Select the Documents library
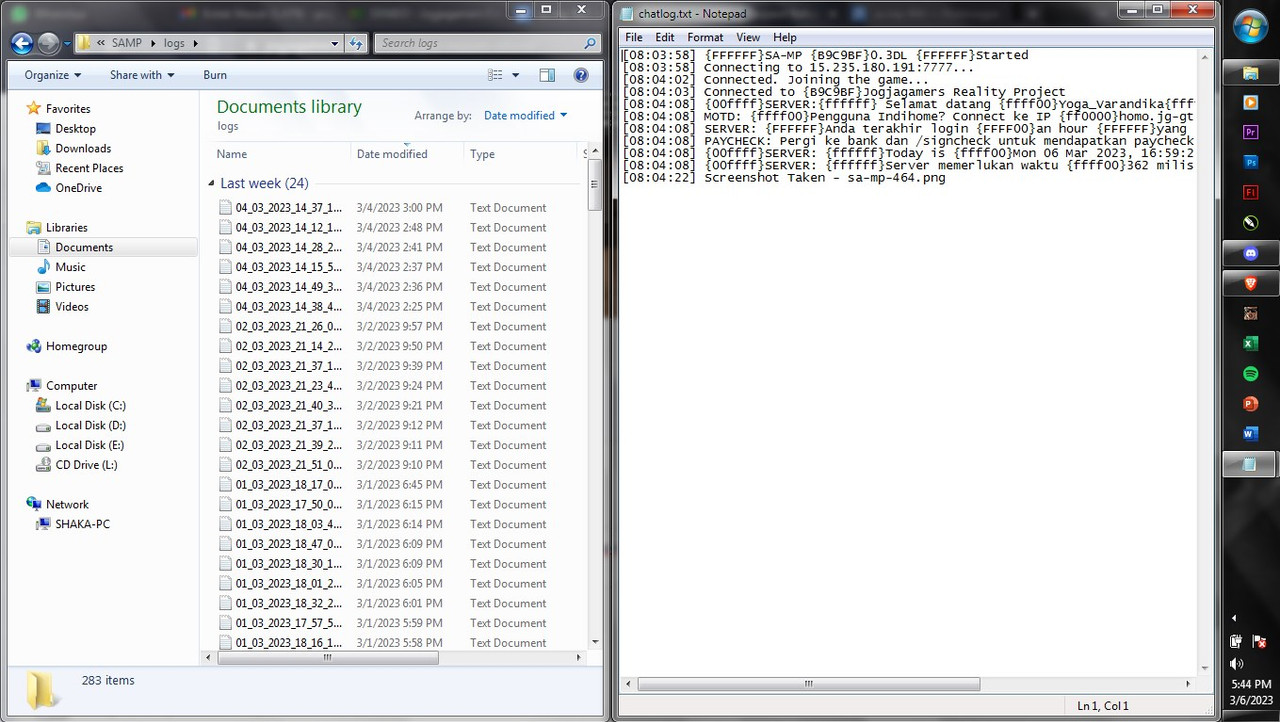 (84, 248)
